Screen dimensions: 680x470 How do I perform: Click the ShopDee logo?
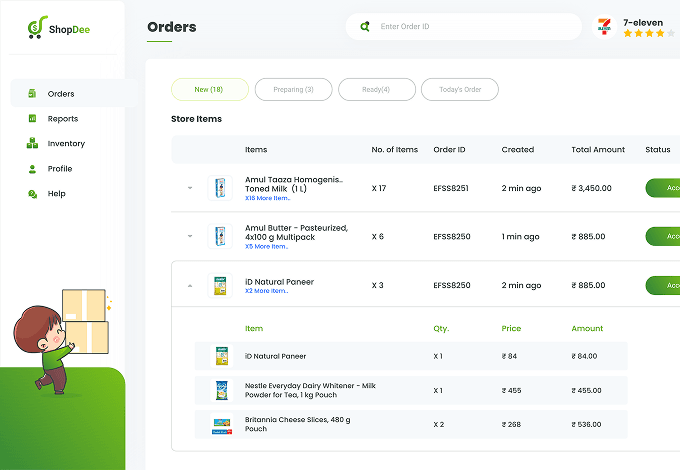[59, 27]
